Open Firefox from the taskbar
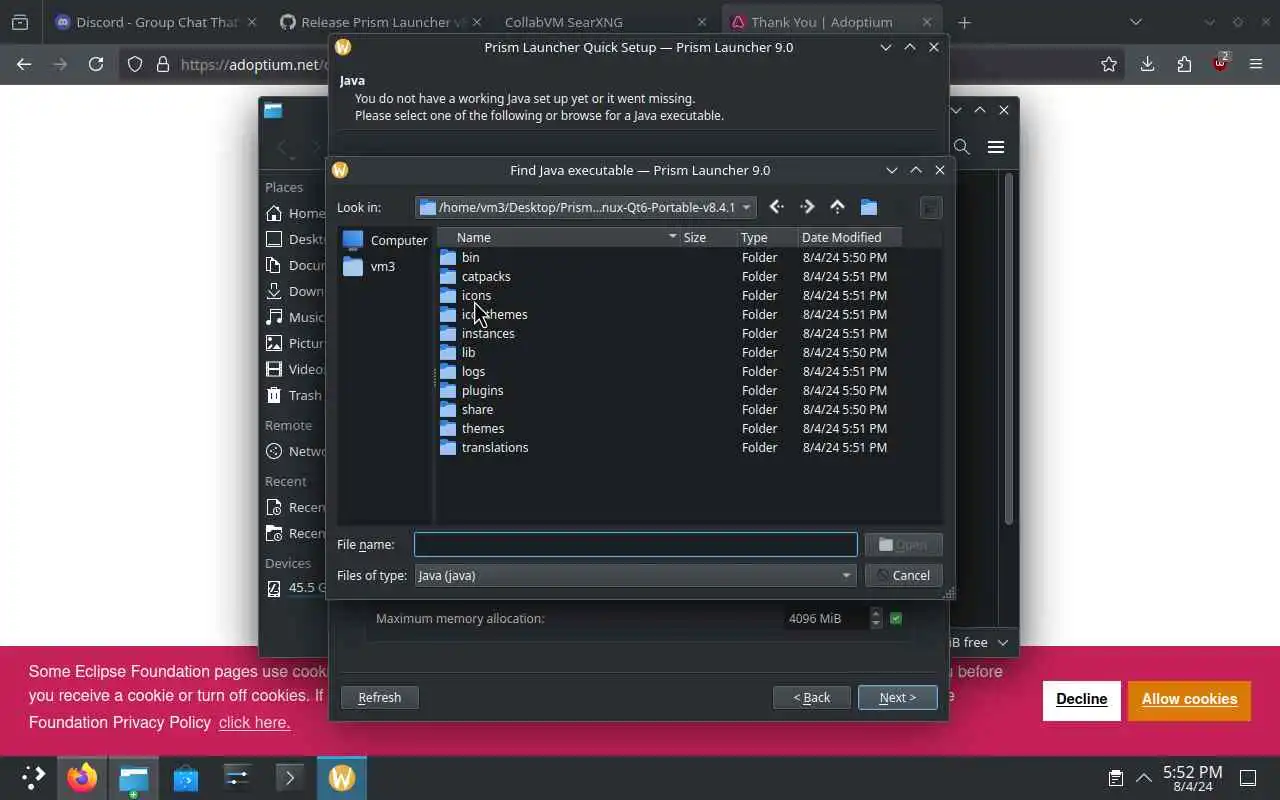The image size is (1280, 800). tap(82, 777)
